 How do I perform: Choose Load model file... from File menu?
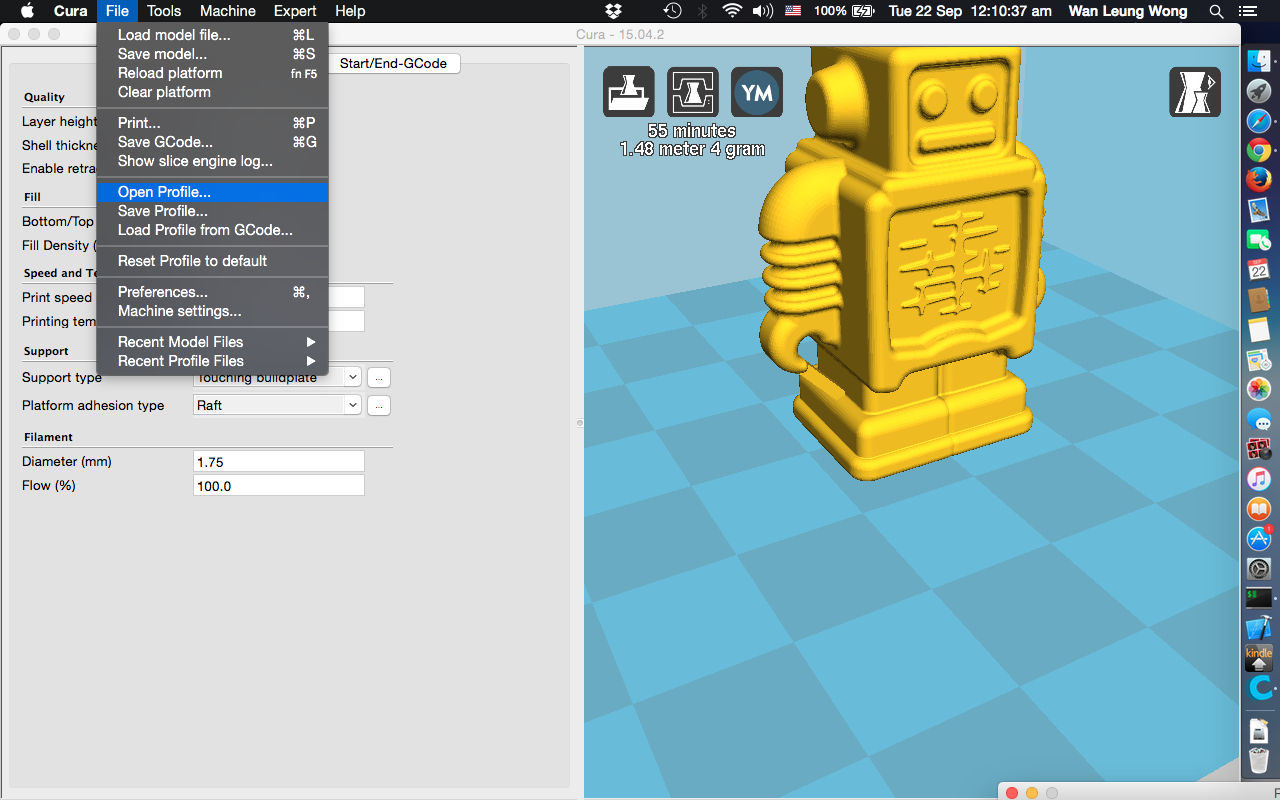pyautogui.click(x=212, y=35)
